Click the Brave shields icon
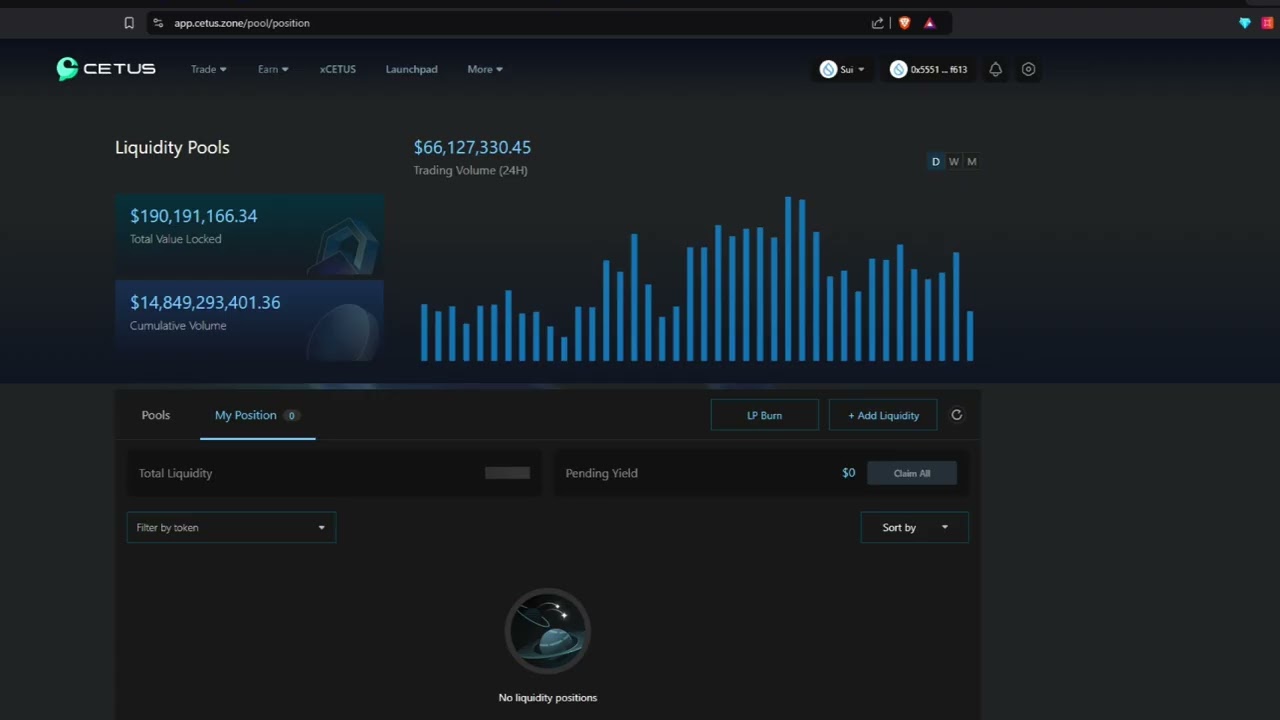 (x=904, y=23)
